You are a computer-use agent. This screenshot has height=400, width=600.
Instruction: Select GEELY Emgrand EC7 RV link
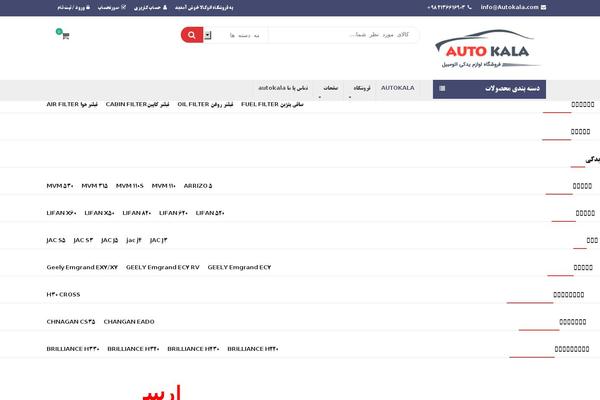[x=163, y=267]
